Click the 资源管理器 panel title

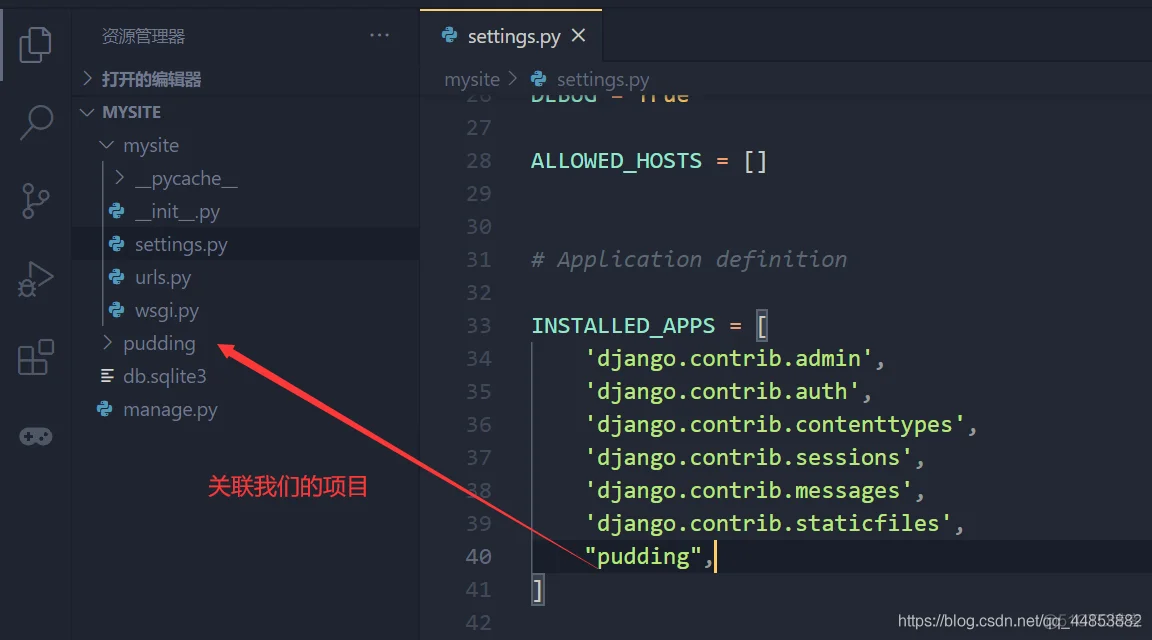143,36
